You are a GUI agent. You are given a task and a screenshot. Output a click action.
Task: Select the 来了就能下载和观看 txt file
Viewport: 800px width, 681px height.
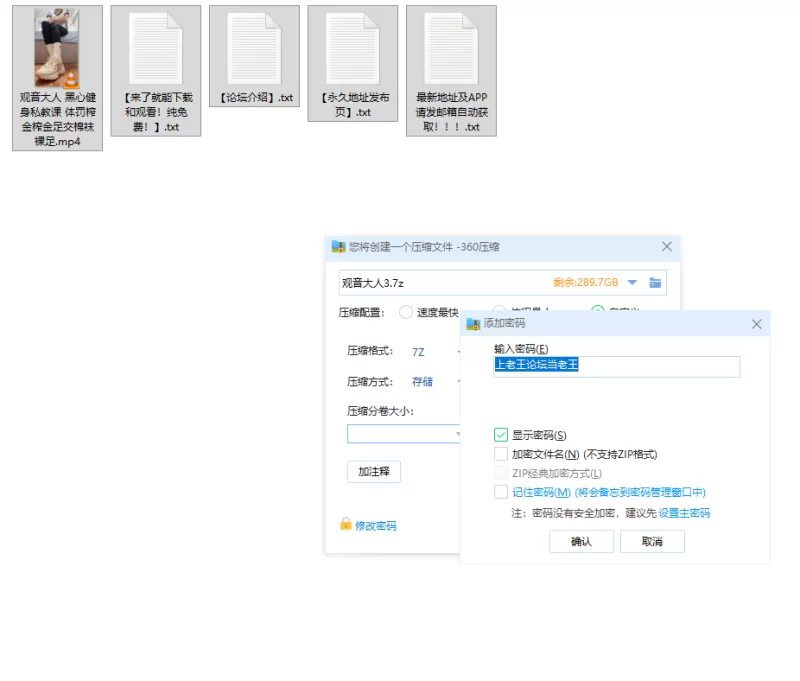156,71
